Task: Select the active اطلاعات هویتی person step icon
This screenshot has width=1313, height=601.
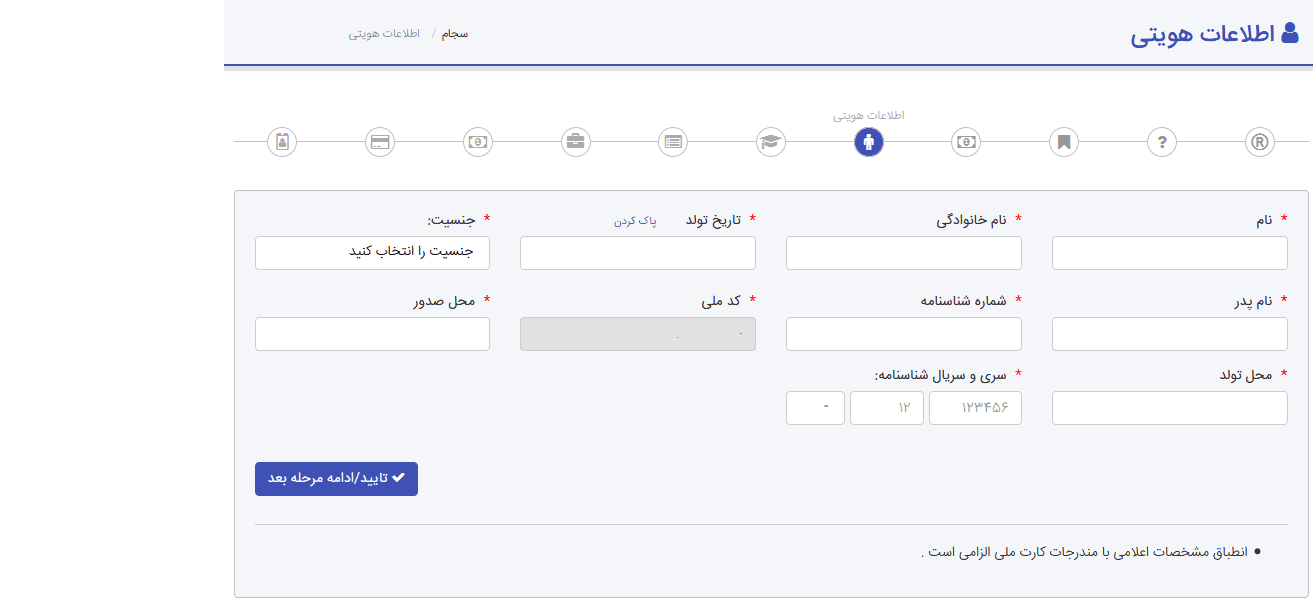Action: (868, 142)
